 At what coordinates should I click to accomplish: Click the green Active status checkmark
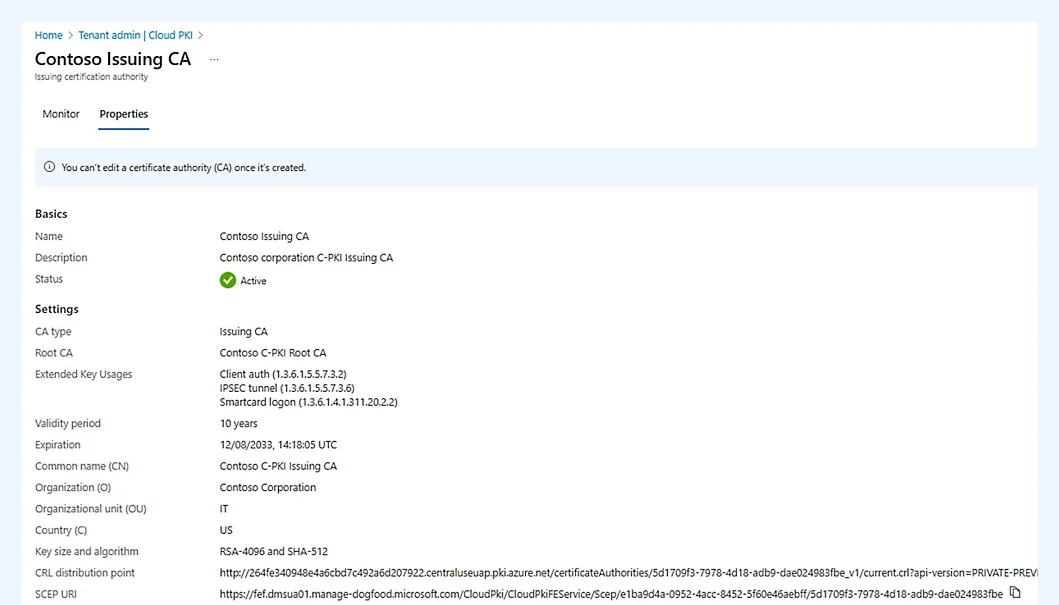[228, 280]
